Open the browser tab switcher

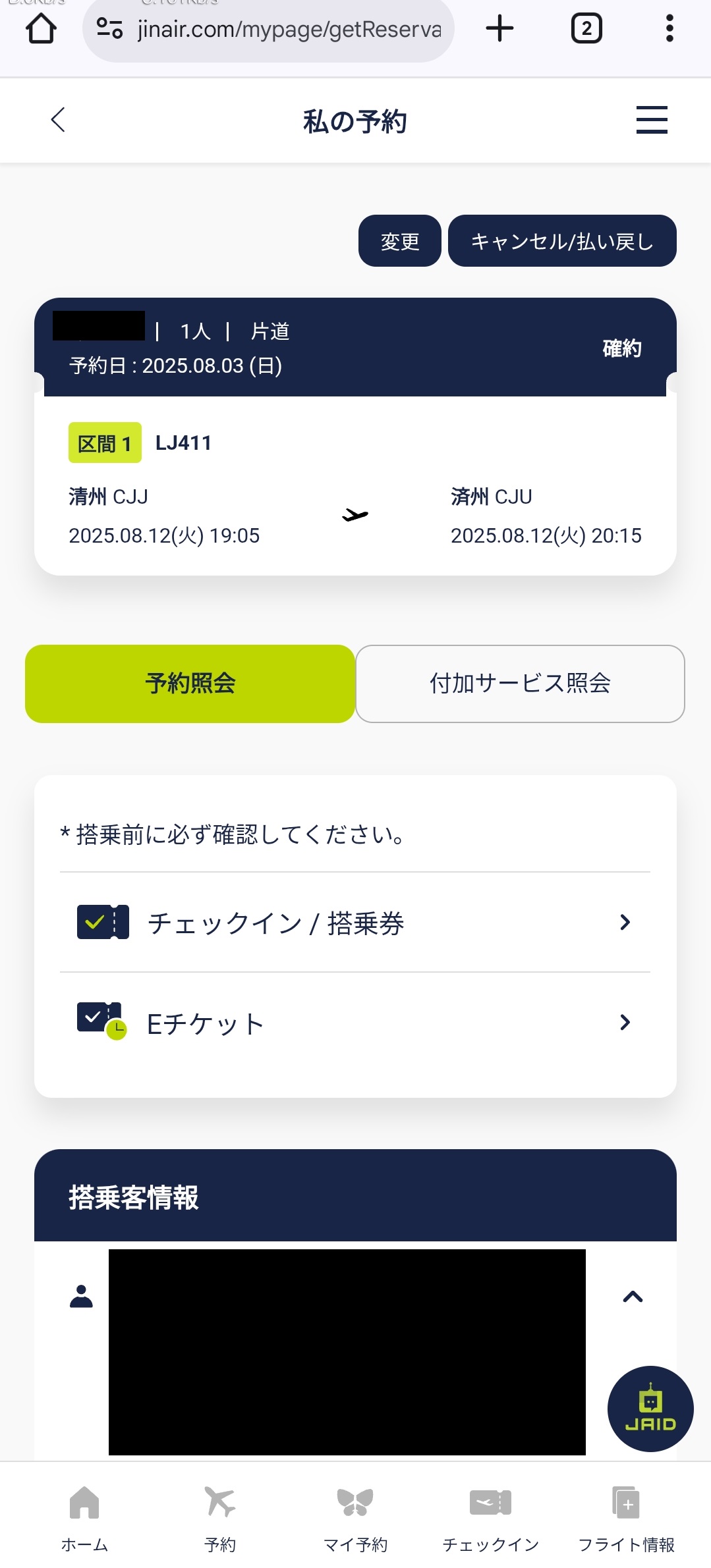coord(586,28)
